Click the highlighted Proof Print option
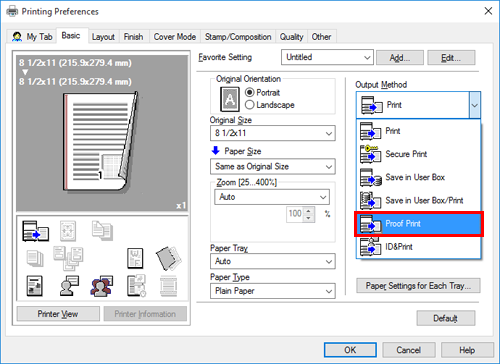 click(x=419, y=224)
